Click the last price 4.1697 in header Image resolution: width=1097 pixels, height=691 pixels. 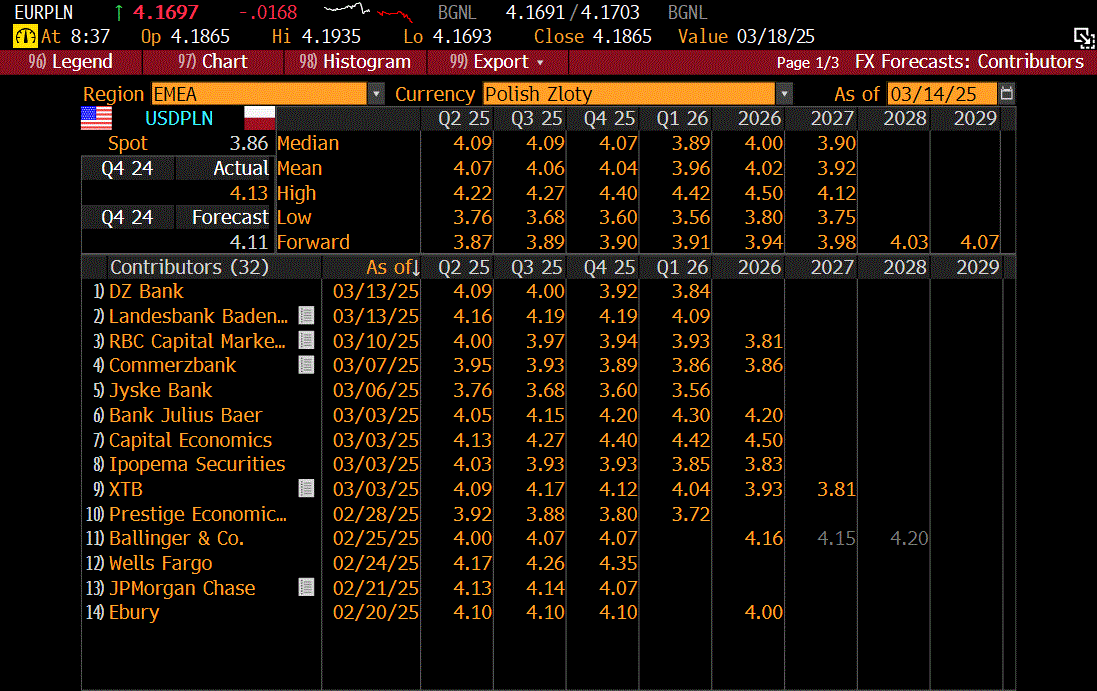166,13
